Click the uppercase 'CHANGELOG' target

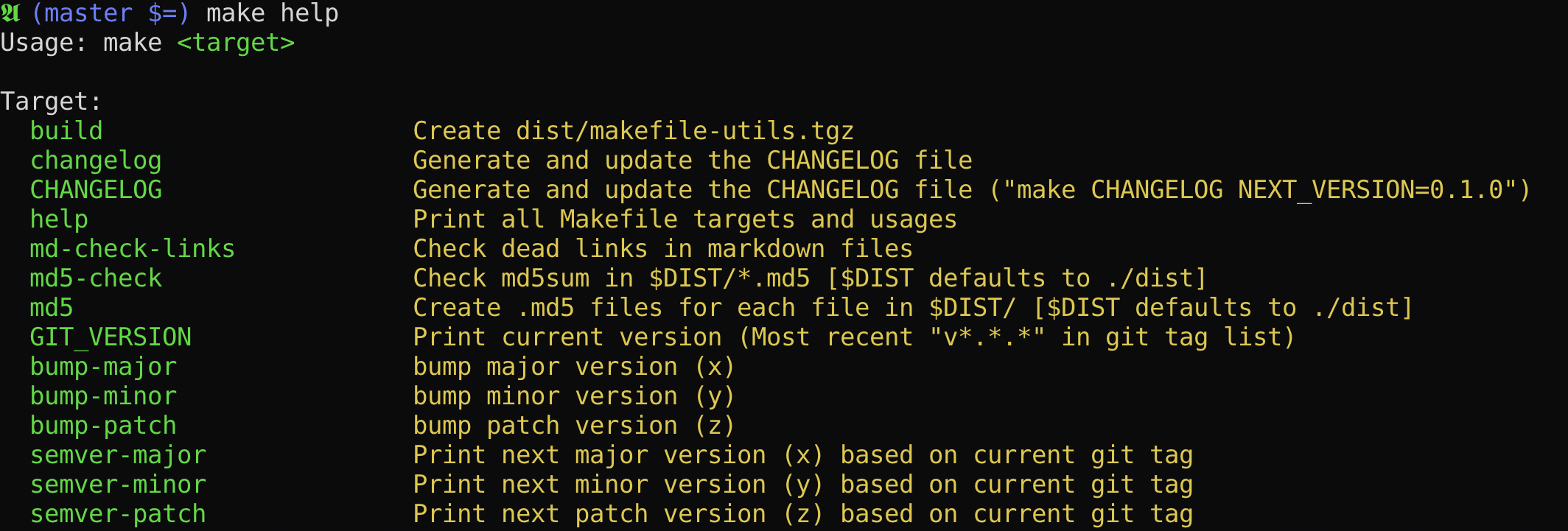96,190
